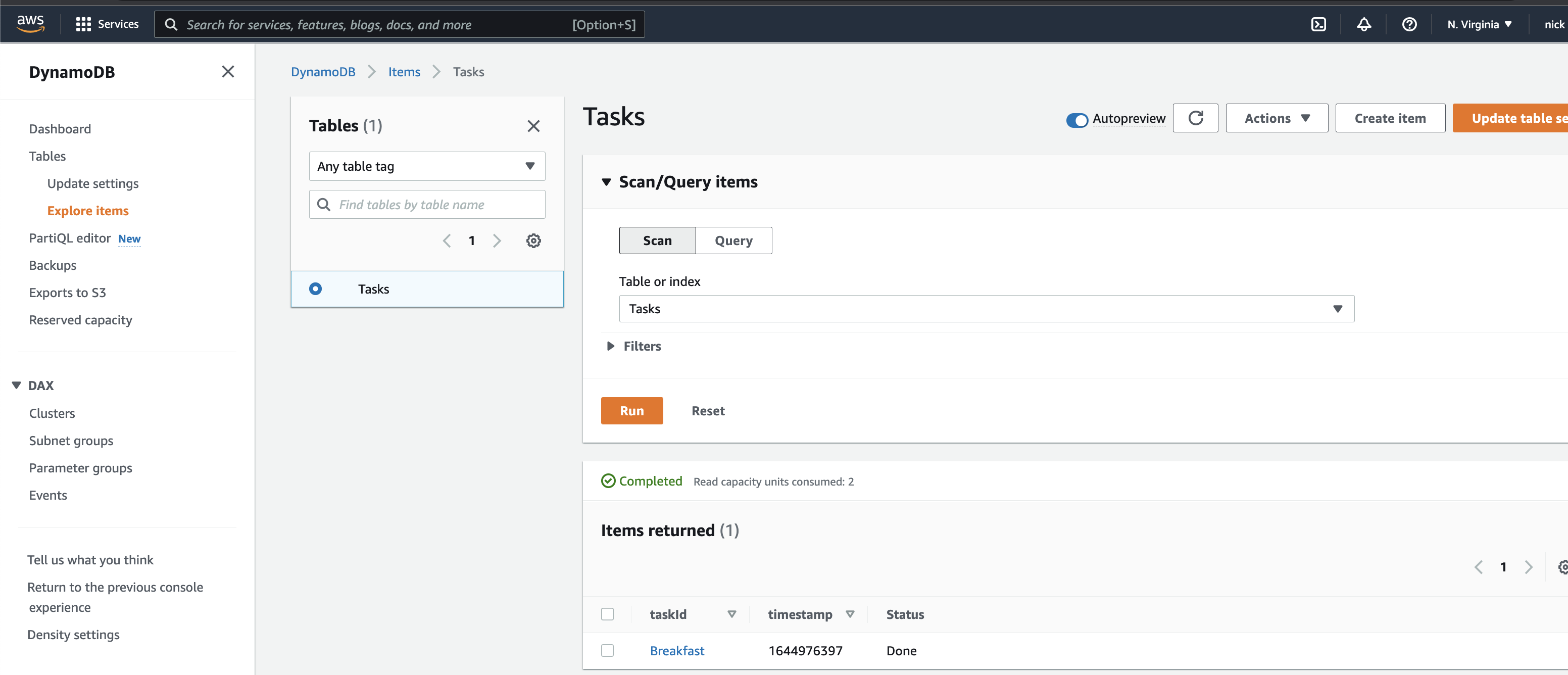Toggle the Autopreview switch
Image resolution: width=1568 pixels, height=675 pixels.
point(1077,120)
